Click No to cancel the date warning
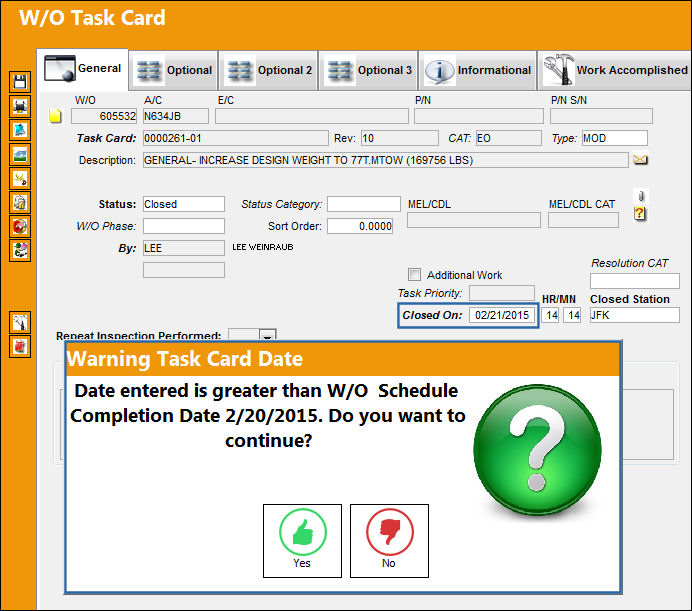The height and width of the screenshot is (611, 692). [x=389, y=541]
